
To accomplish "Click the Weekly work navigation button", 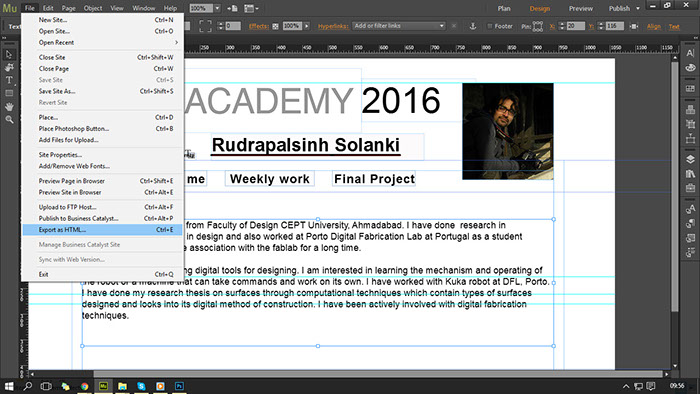I will tap(270, 179).
